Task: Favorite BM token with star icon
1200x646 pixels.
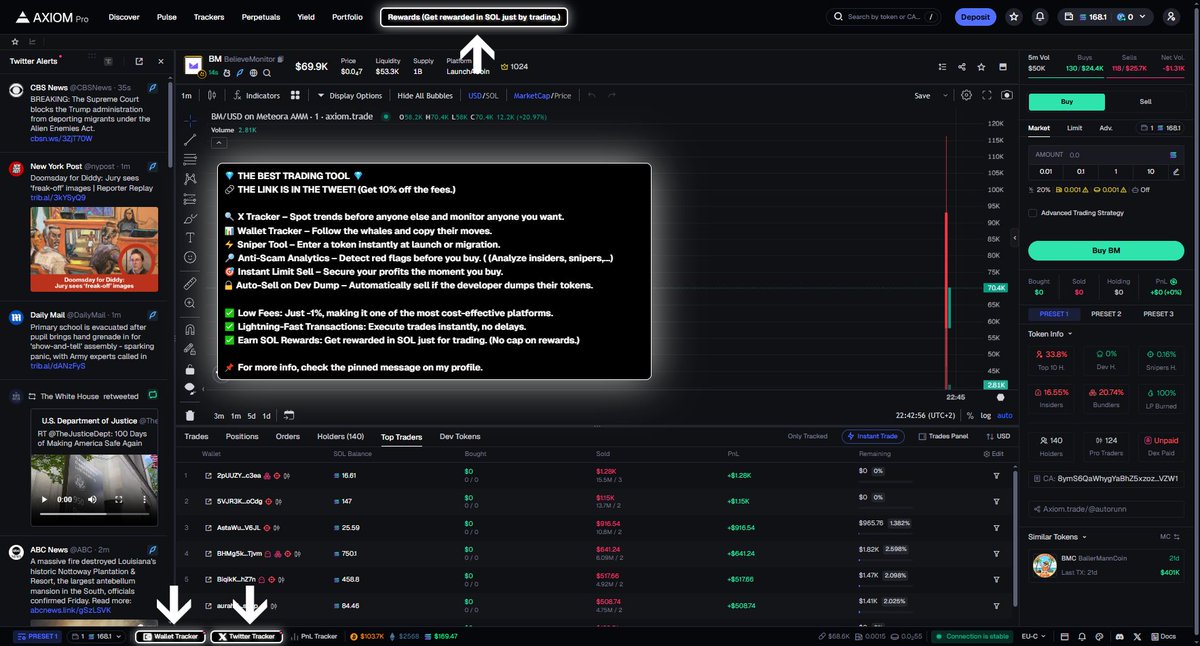Action: click(x=982, y=67)
